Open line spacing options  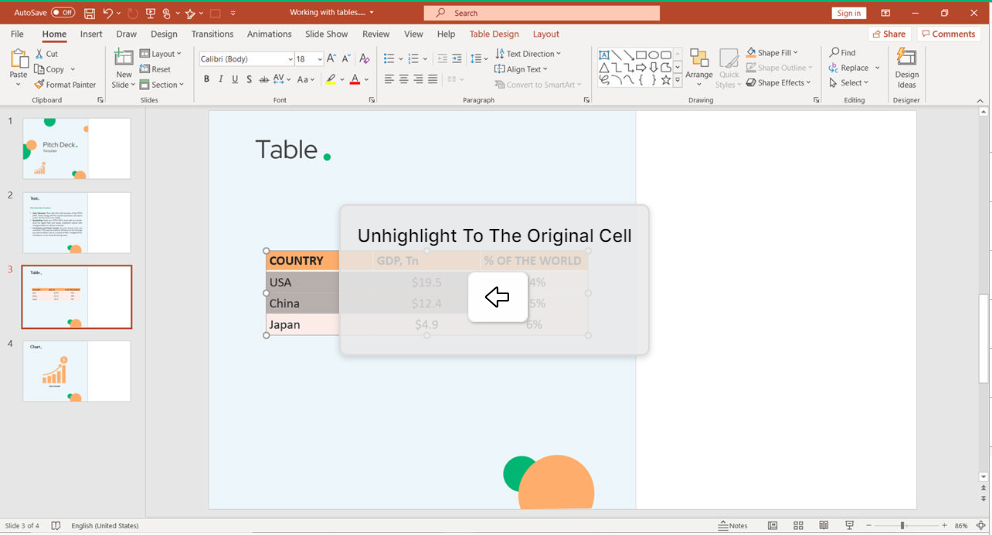[479, 58]
